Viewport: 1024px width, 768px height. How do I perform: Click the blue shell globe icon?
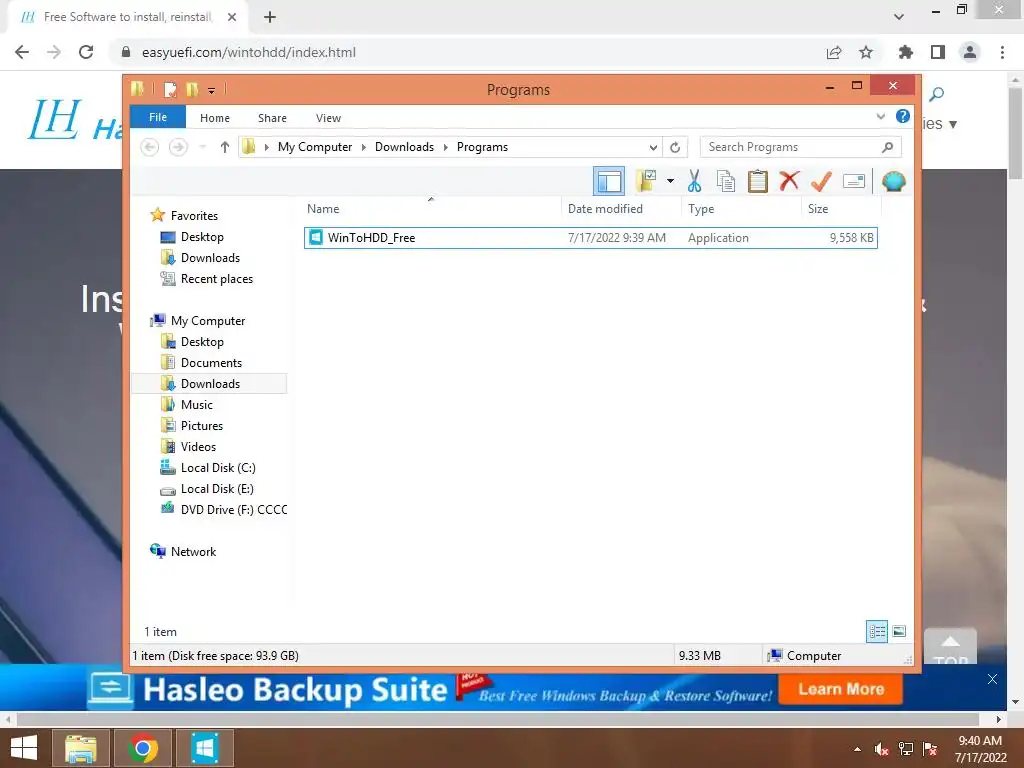(x=893, y=181)
